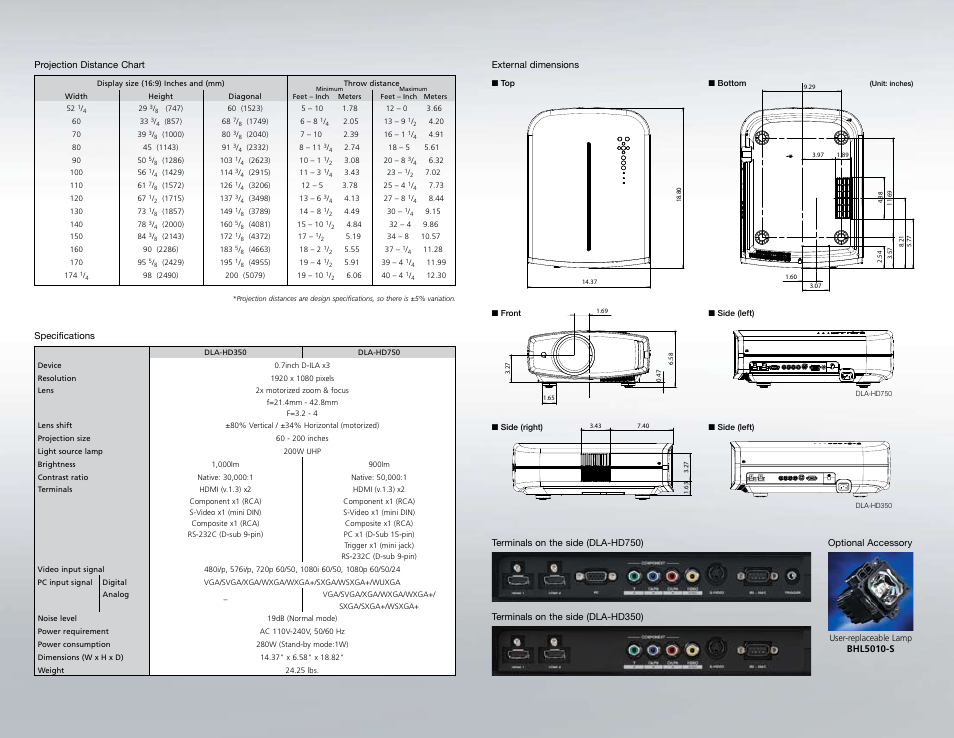Click the Terminals on the side (DLA-HD750) heading
Viewport: 954px width, 738px height.
(x=567, y=543)
